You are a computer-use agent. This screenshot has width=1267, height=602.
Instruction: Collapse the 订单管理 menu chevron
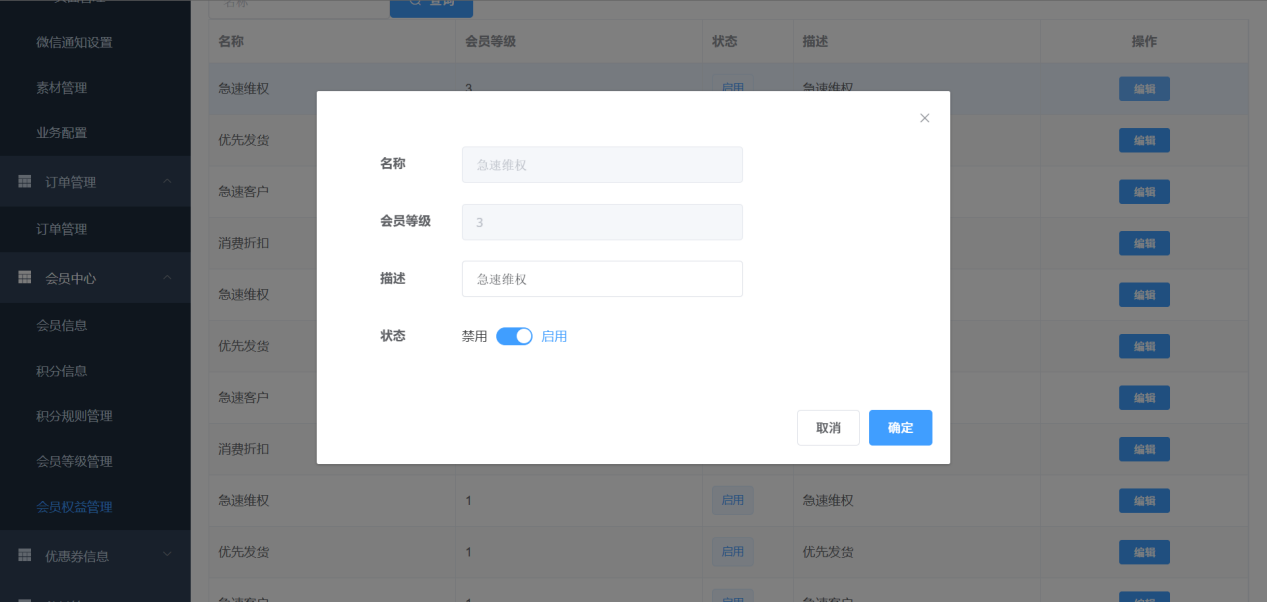pyautogui.click(x=167, y=181)
